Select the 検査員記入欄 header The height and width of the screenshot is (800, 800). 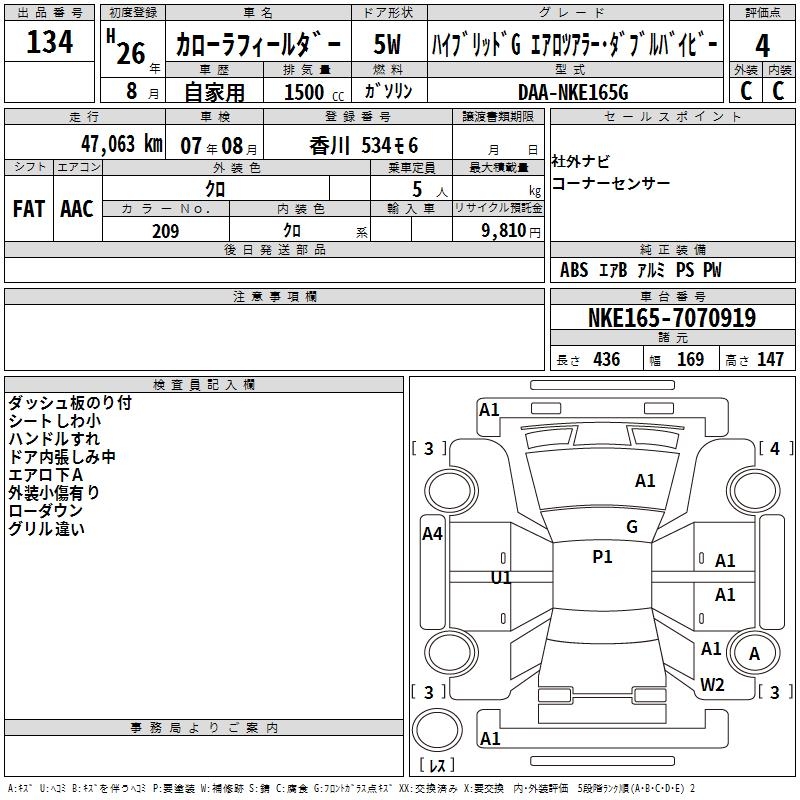pyautogui.click(x=204, y=385)
